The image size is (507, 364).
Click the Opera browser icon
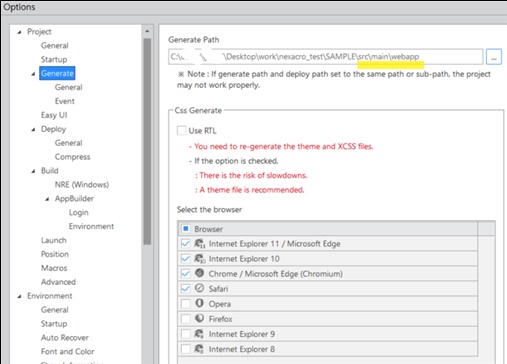click(x=199, y=303)
